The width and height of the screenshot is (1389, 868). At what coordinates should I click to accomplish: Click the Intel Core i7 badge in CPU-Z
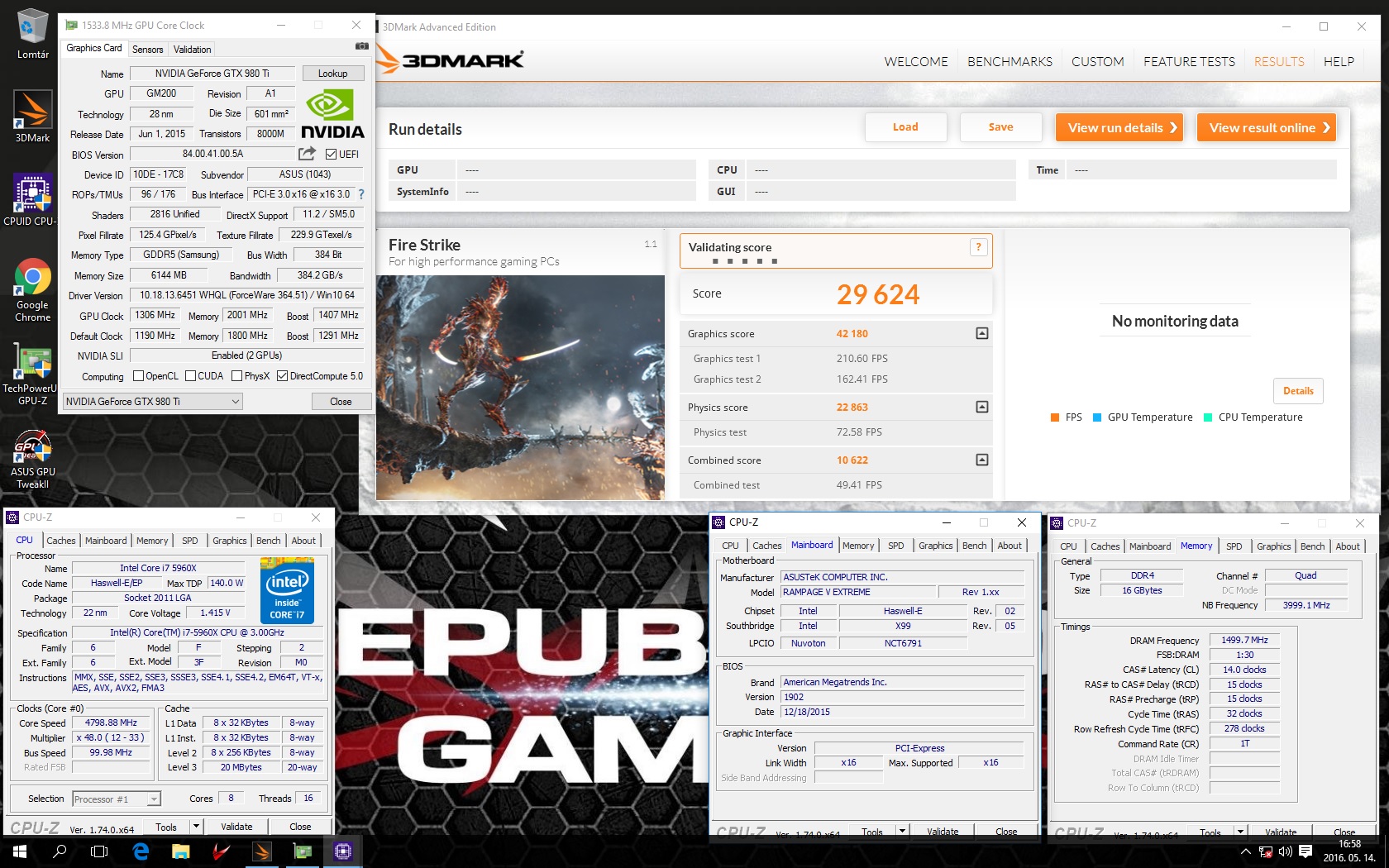point(287,589)
